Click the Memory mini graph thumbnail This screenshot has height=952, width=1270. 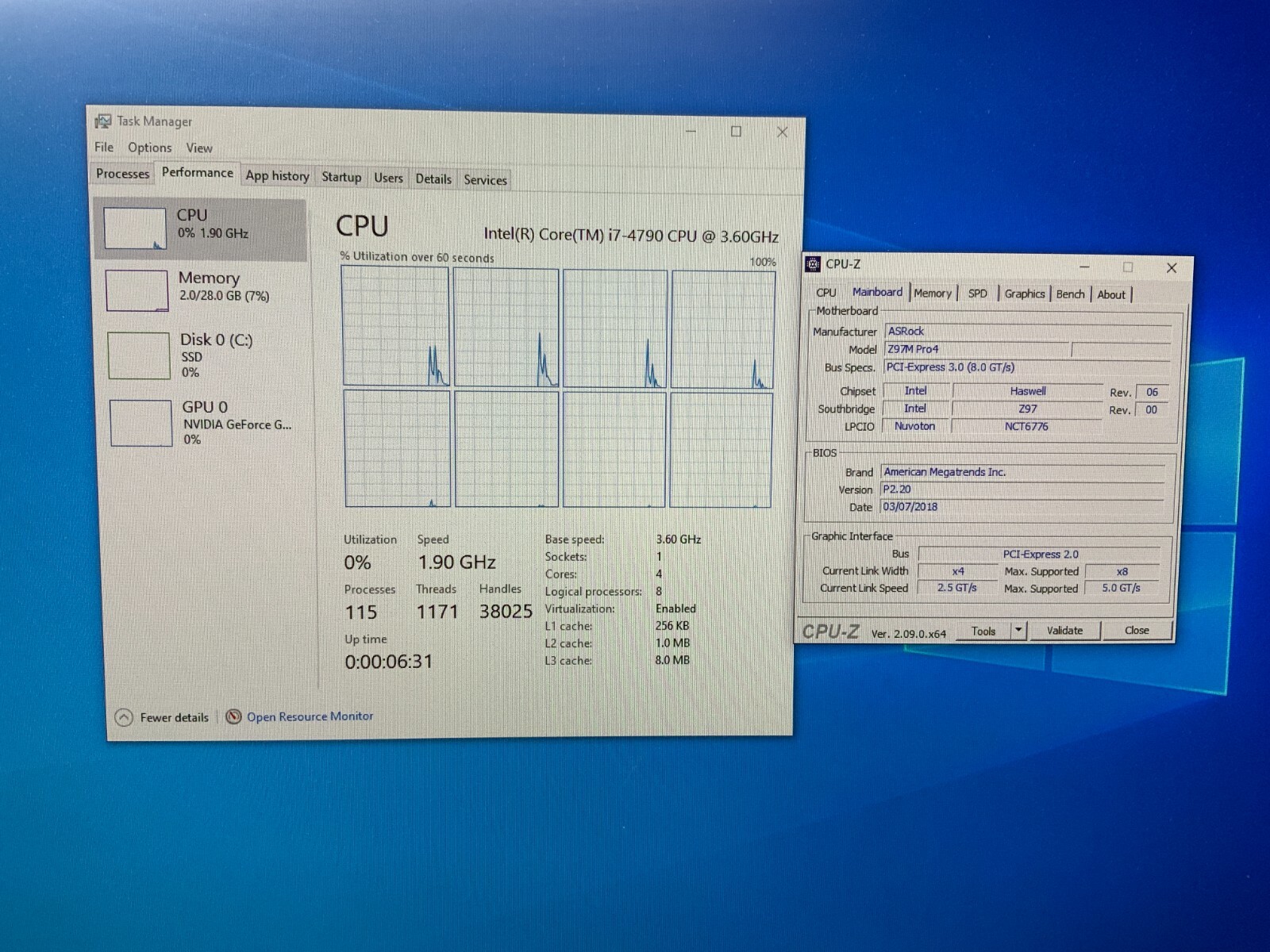click(137, 290)
